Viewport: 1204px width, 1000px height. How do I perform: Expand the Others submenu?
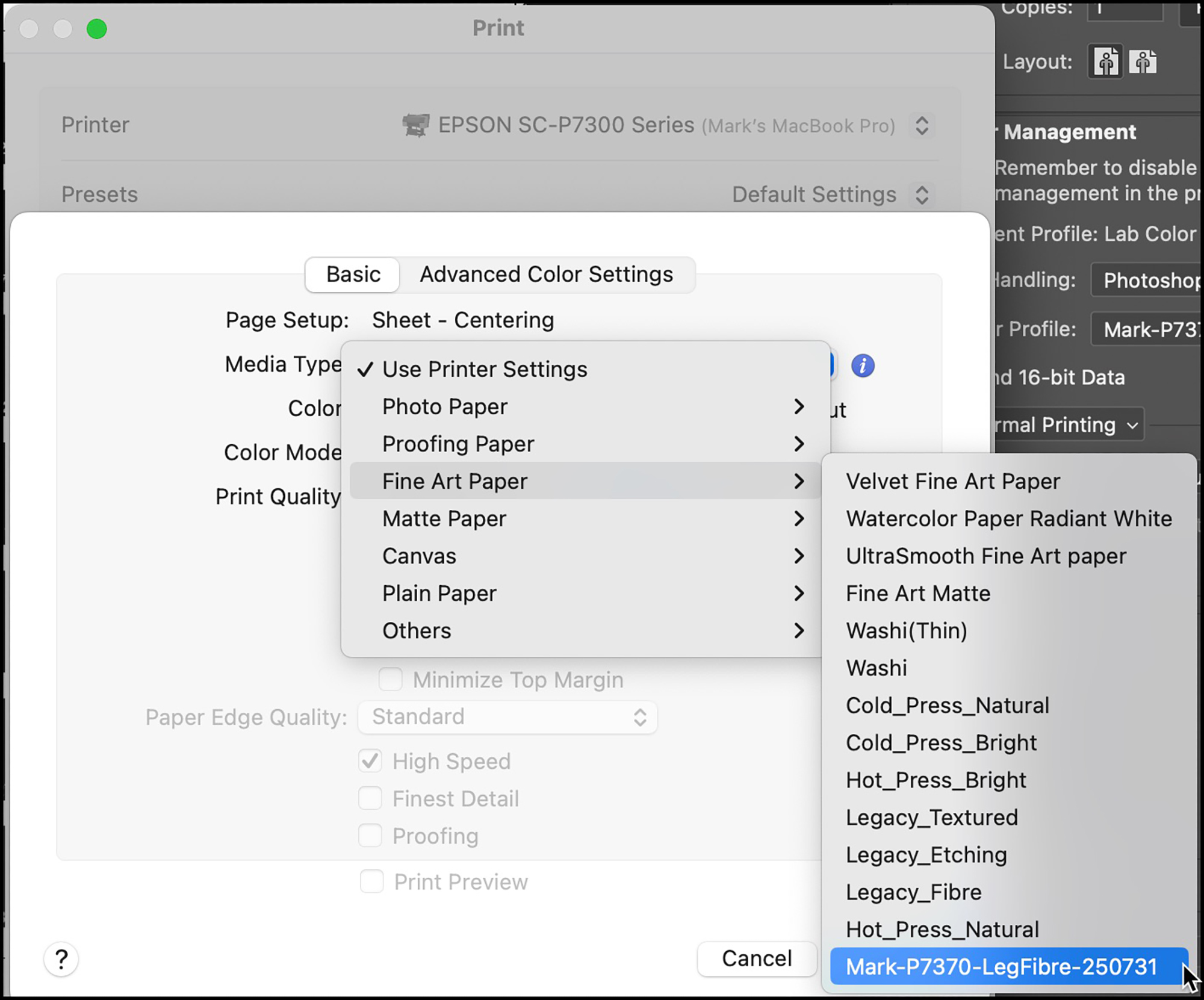(585, 630)
